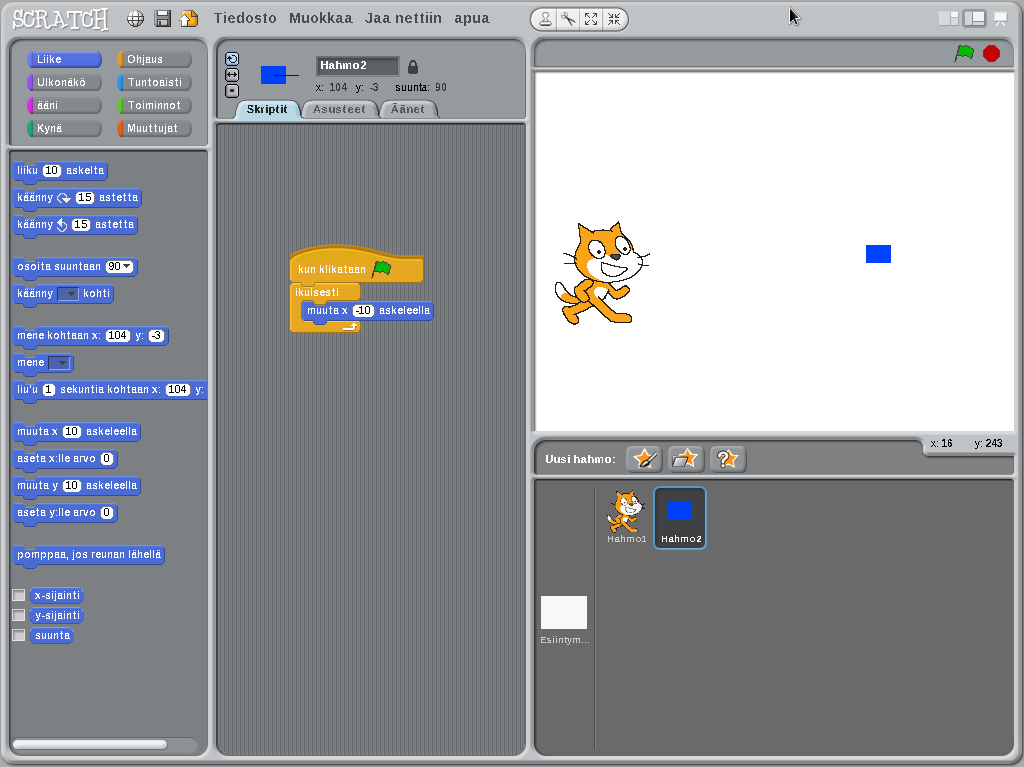Click the cat sprite on the stage

[601, 273]
